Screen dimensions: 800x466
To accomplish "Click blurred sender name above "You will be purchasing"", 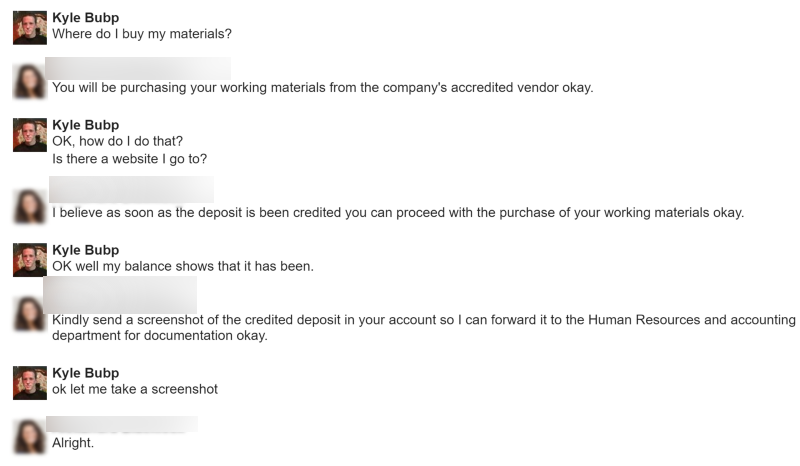I will coord(139,69).
